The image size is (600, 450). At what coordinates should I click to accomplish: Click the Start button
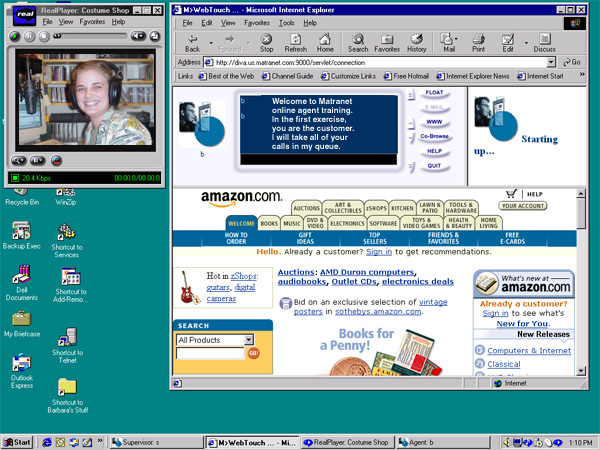pyautogui.click(x=17, y=442)
